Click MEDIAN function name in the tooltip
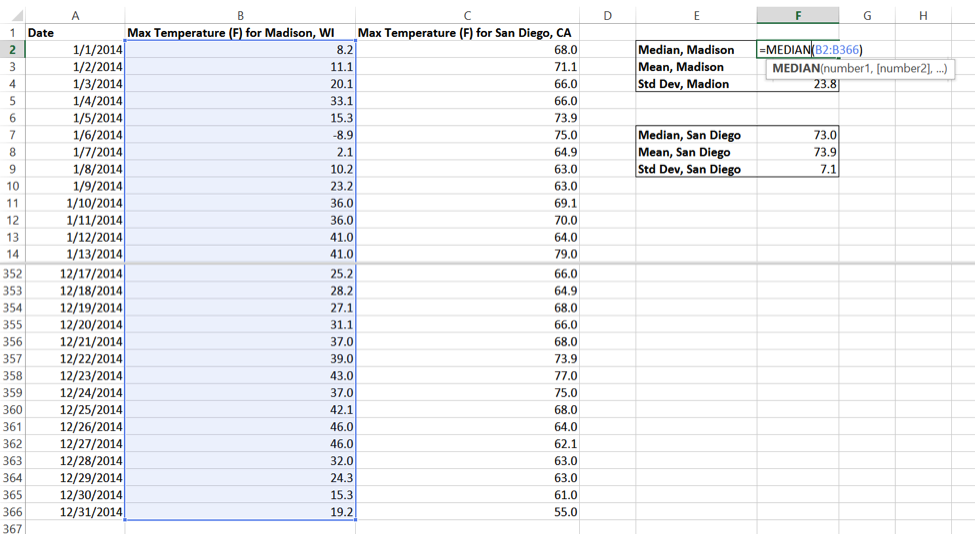 (796, 69)
